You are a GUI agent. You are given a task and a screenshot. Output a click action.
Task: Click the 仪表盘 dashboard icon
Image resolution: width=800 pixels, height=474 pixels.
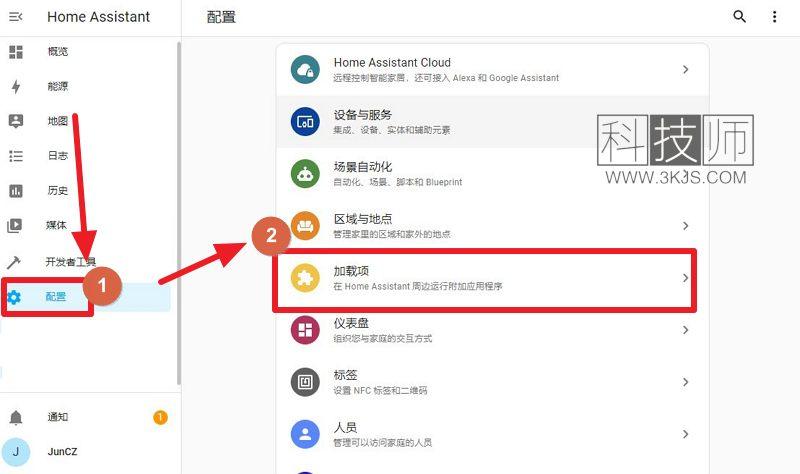pos(305,330)
